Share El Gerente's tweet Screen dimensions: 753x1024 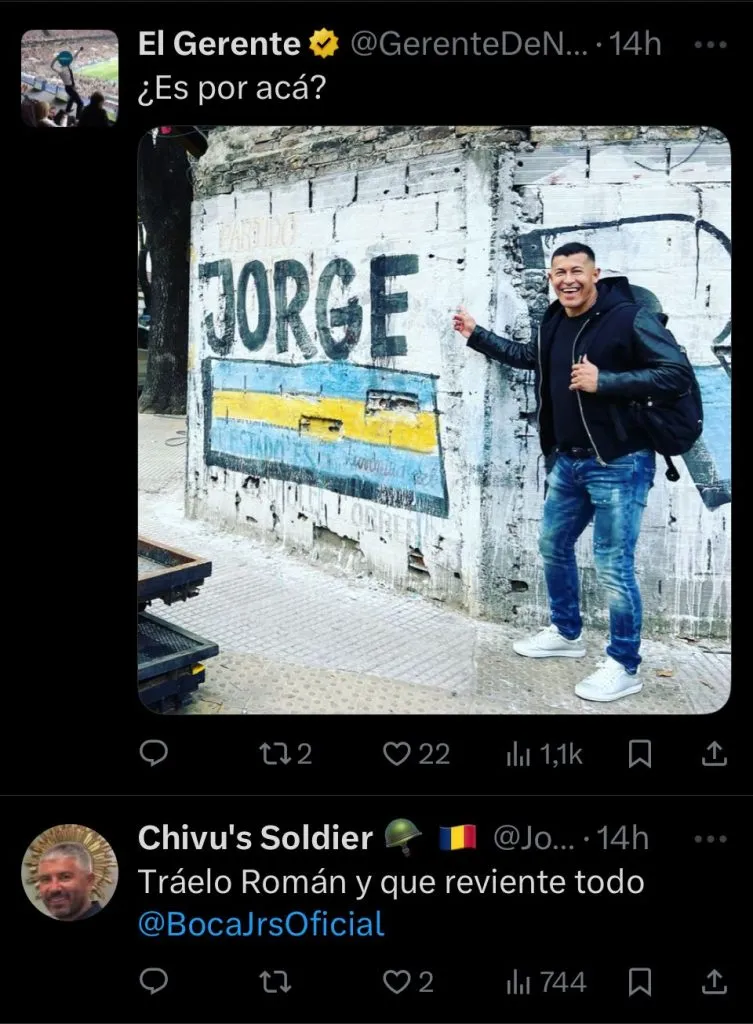point(714,754)
